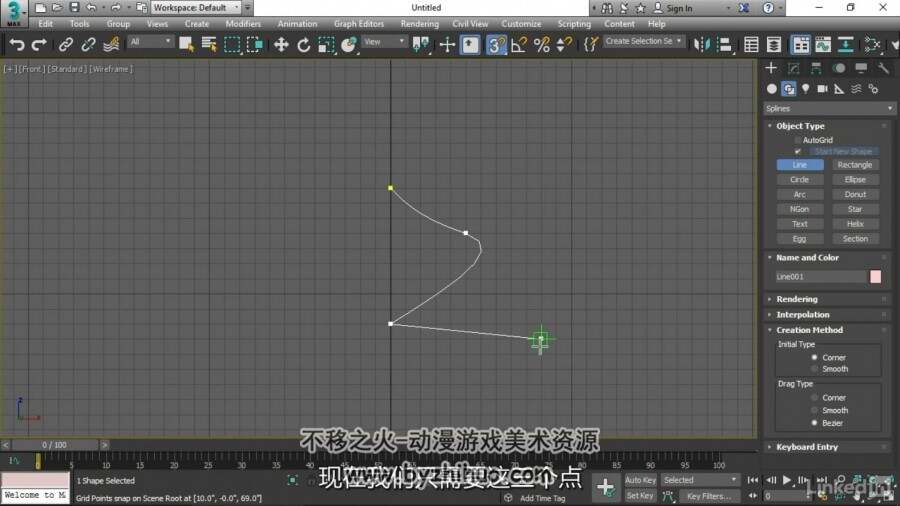Image resolution: width=900 pixels, height=506 pixels.
Task: Open the Customize menu
Action: click(521, 24)
